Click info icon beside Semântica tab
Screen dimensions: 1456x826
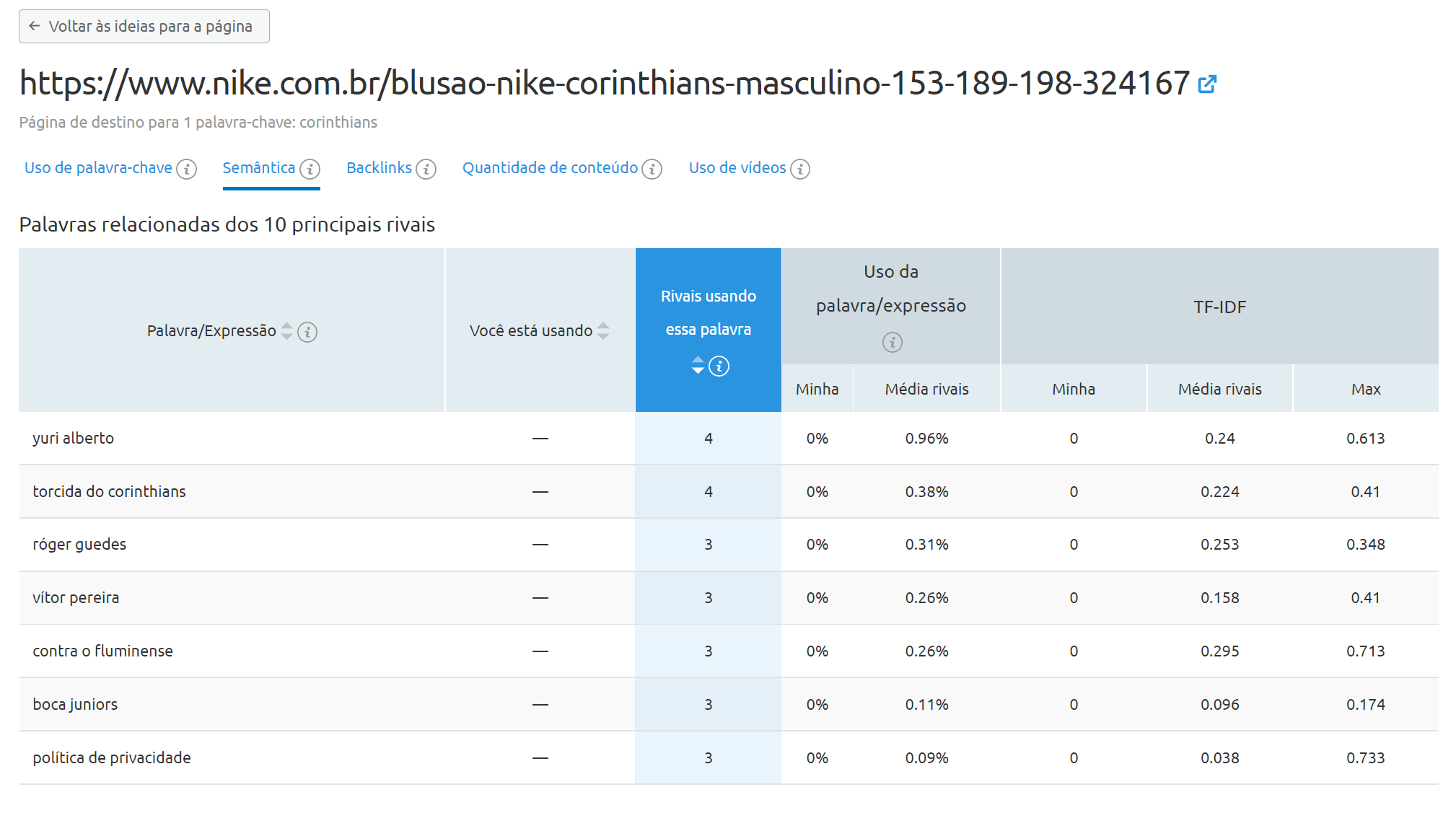[x=310, y=169]
